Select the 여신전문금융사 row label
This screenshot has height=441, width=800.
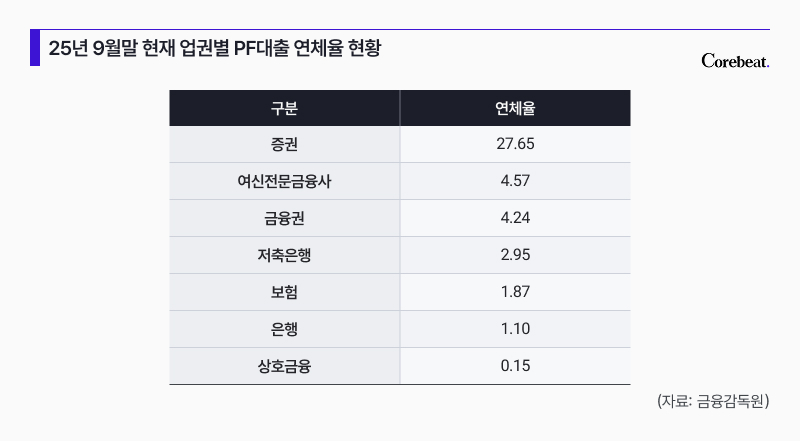pos(284,181)
